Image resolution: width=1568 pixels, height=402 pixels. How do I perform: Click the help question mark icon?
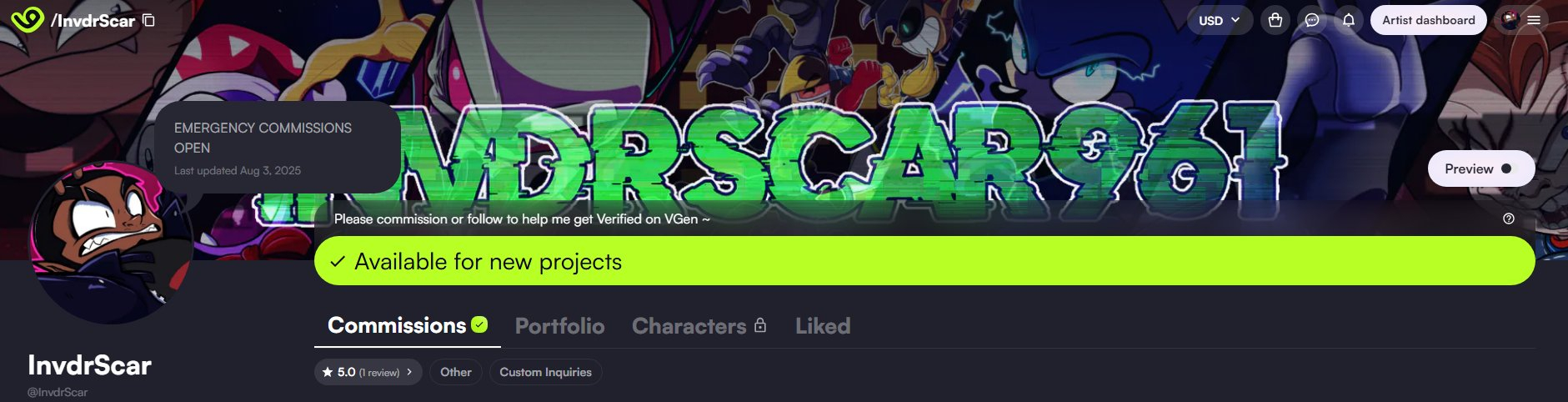(1508, 219)
